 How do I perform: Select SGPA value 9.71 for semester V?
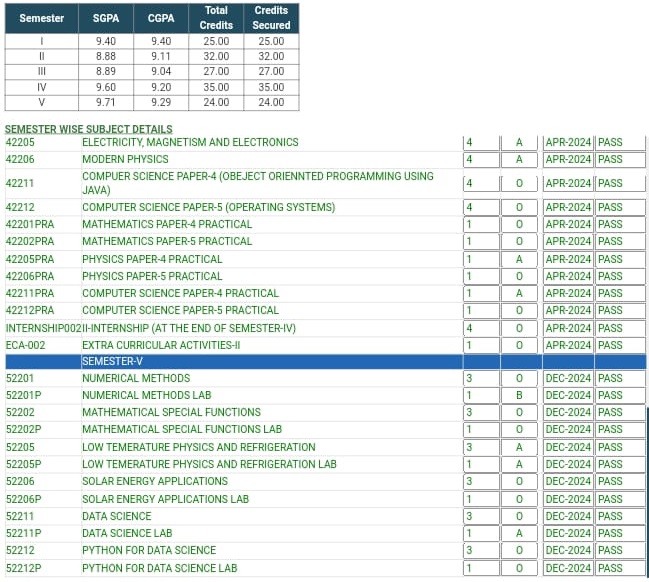[106, 102]
